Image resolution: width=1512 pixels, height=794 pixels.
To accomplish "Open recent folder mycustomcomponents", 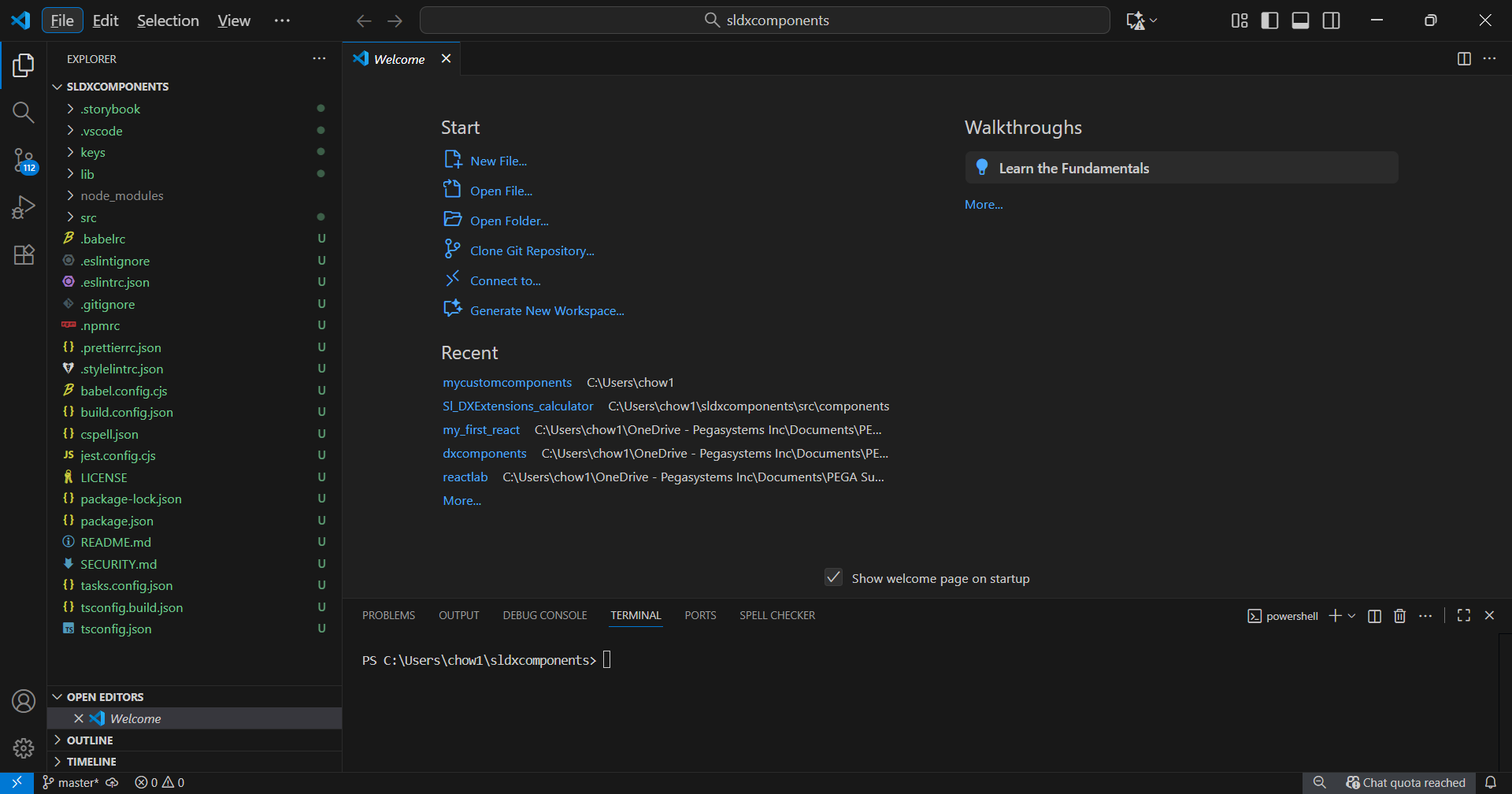I will [x=507, y=383].
